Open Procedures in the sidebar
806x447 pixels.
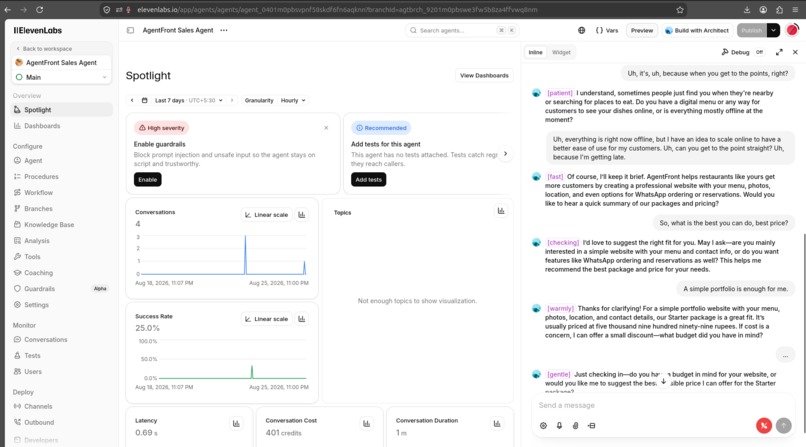pyautogui.click(x=62, y=176)
